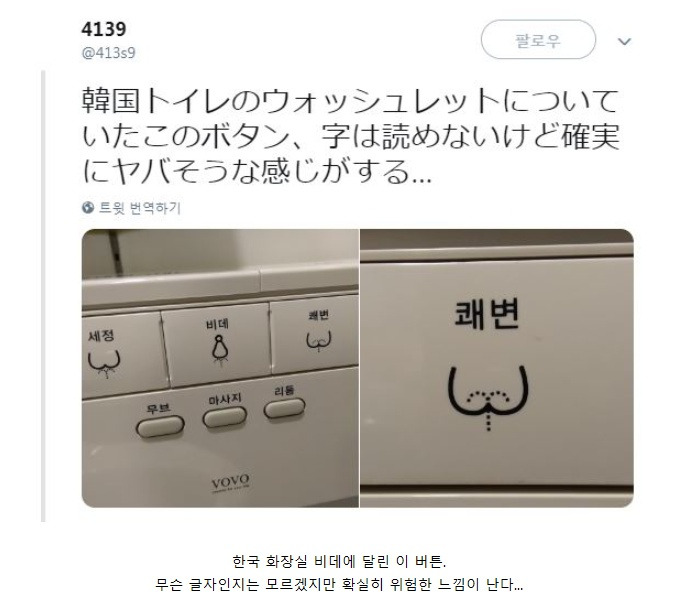Click the 비데 bidet icon in photo

pos(221,349)
